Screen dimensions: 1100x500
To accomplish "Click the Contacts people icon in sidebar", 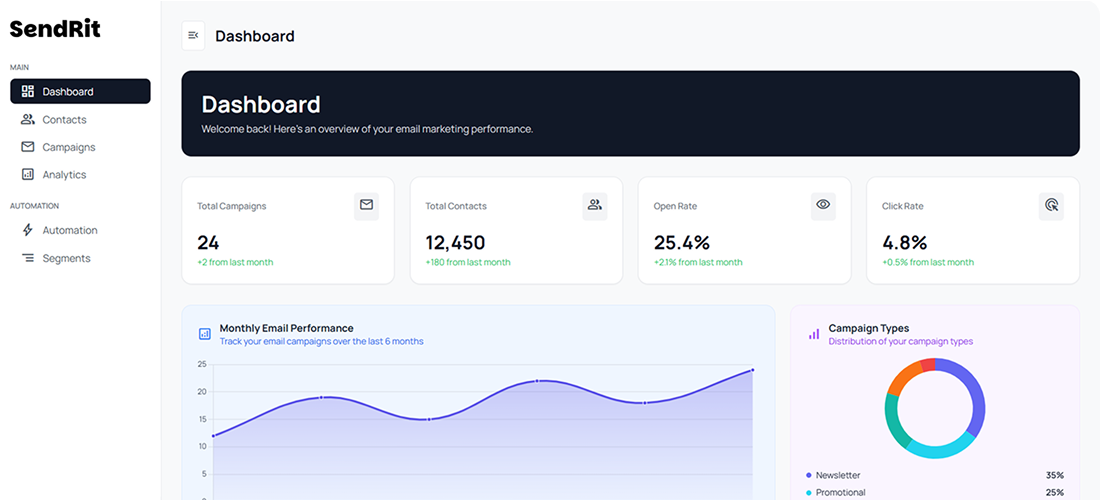I will click(x=28, y=119).
